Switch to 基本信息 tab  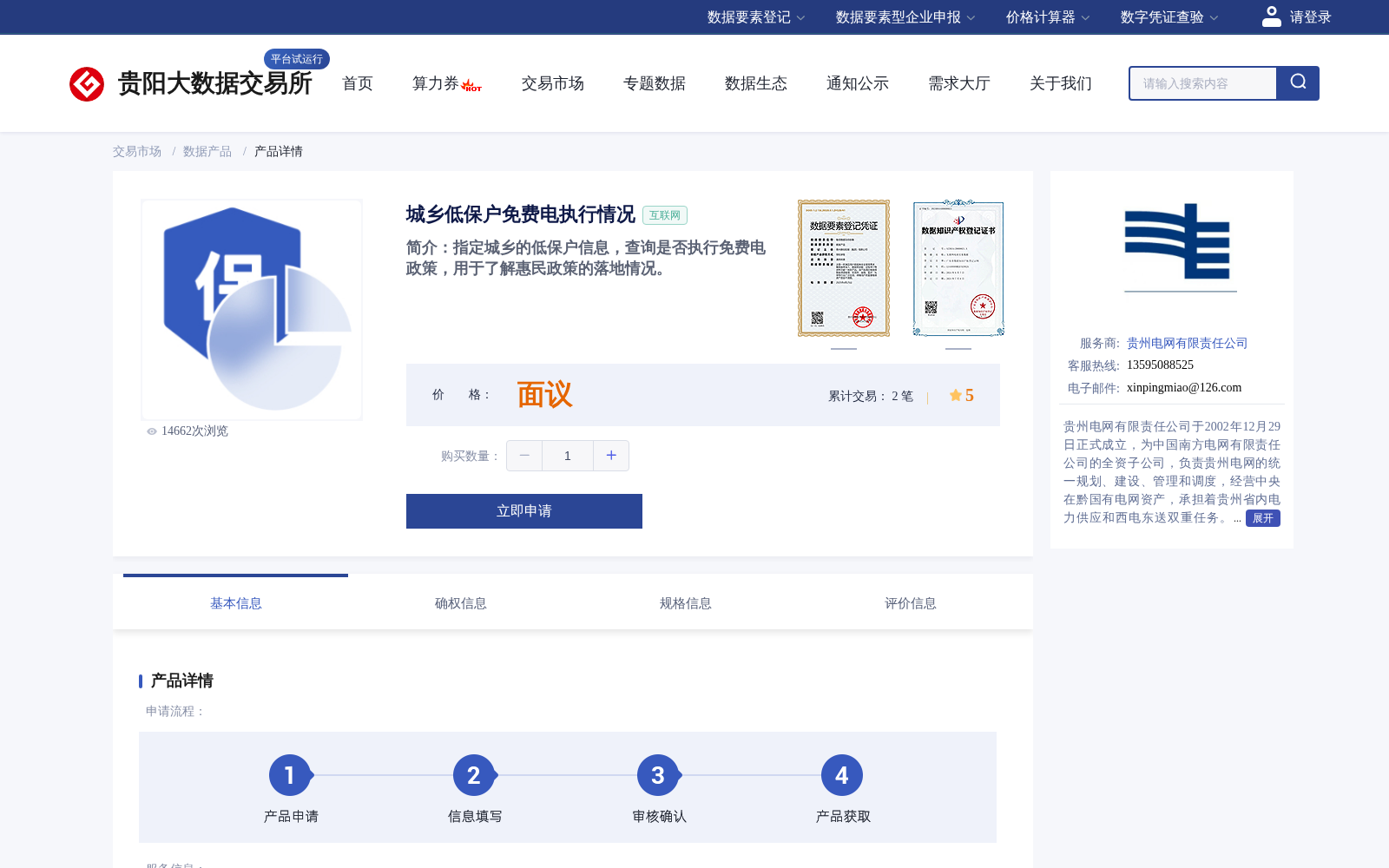tap(235, 602)
